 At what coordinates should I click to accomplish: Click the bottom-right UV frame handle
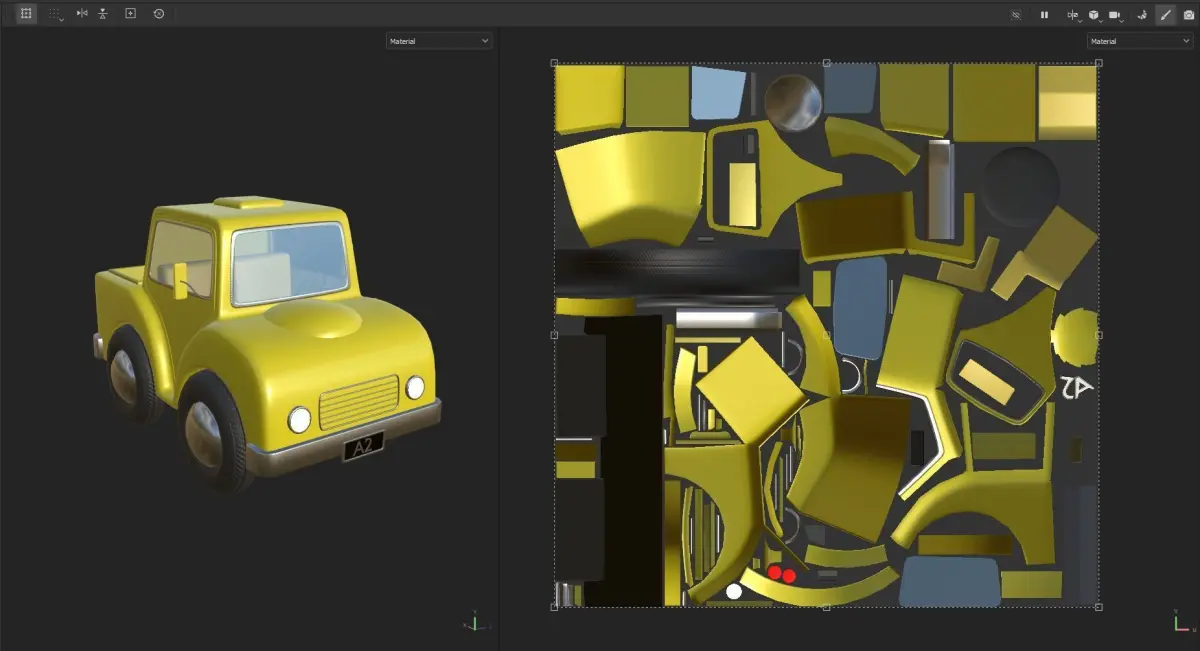click(1099, 607)
